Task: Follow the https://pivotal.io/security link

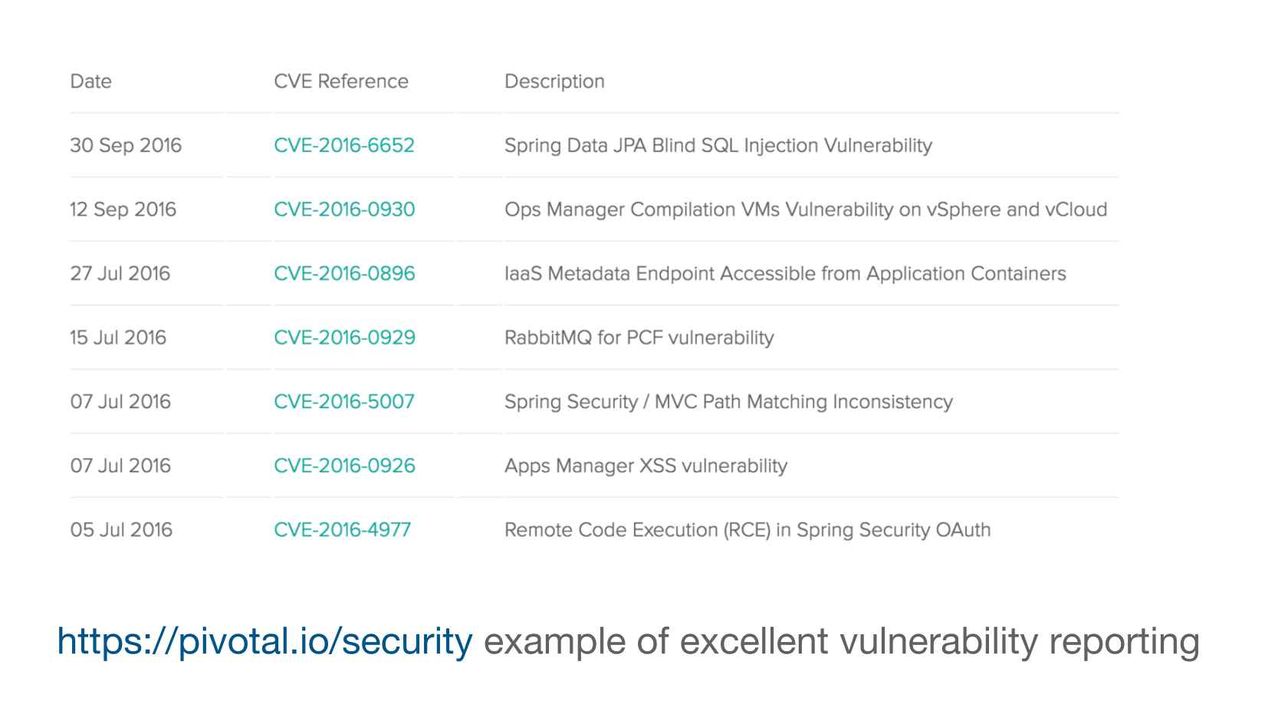Action: (x=265, y=642)
